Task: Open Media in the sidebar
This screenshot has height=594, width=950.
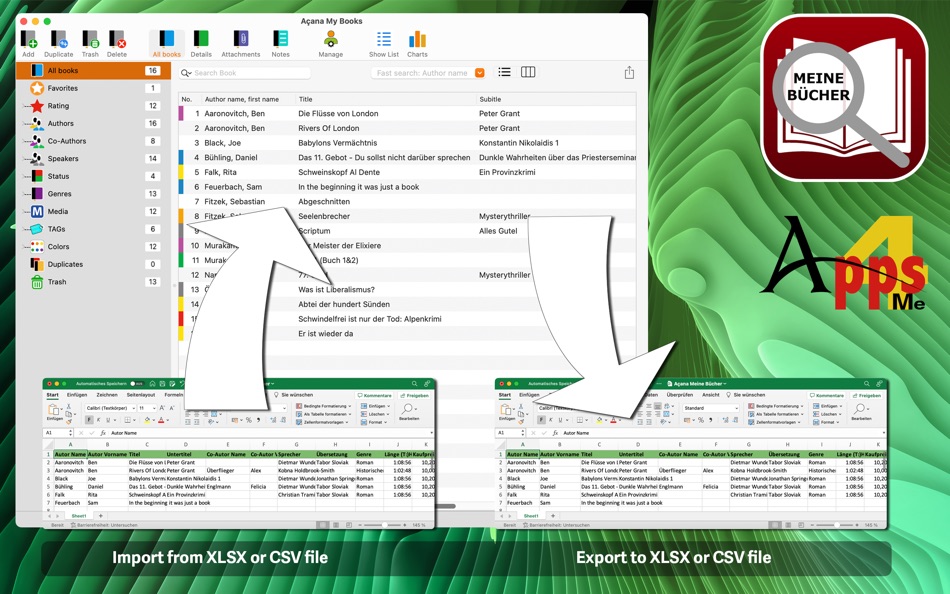Action: click(x=93, y=211)
